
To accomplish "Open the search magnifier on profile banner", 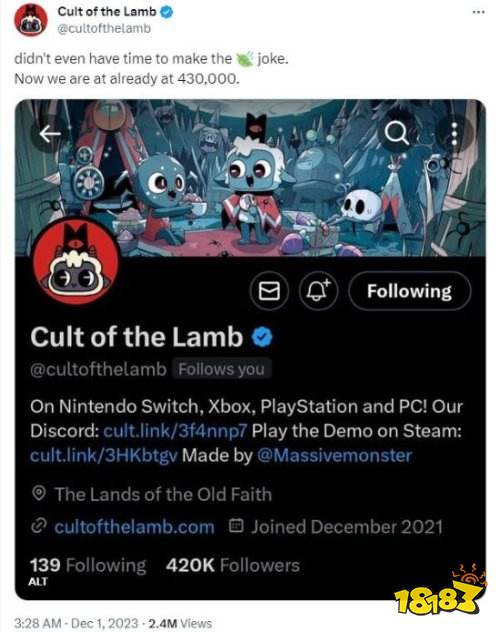I will click(396, 133).
